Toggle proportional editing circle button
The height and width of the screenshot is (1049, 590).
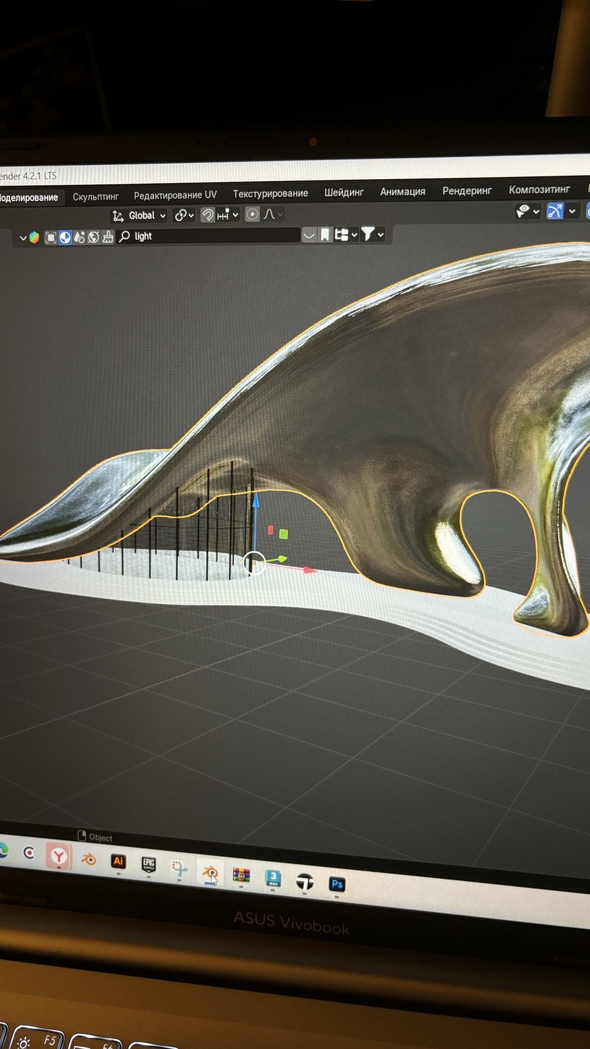252,215
